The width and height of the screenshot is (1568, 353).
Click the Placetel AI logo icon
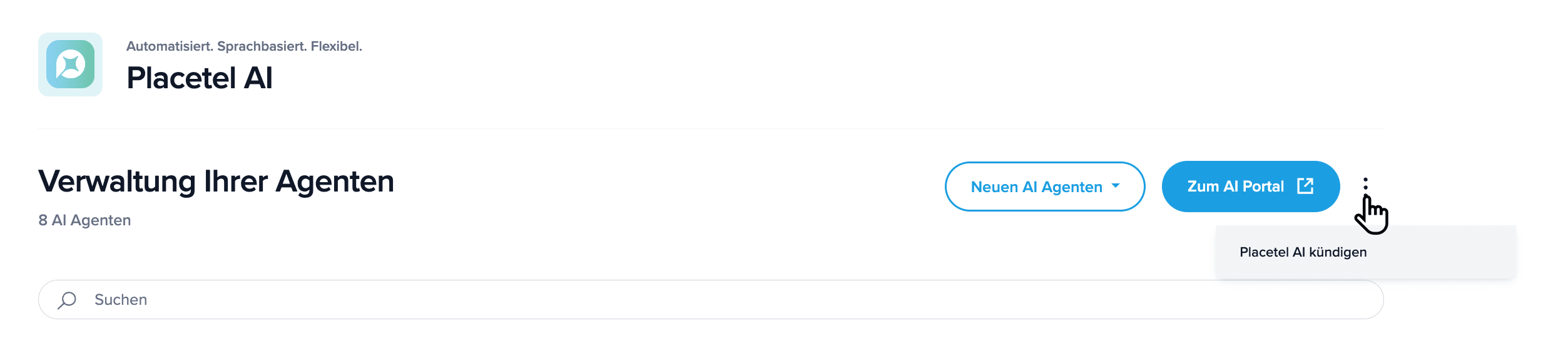coord(70,64)
